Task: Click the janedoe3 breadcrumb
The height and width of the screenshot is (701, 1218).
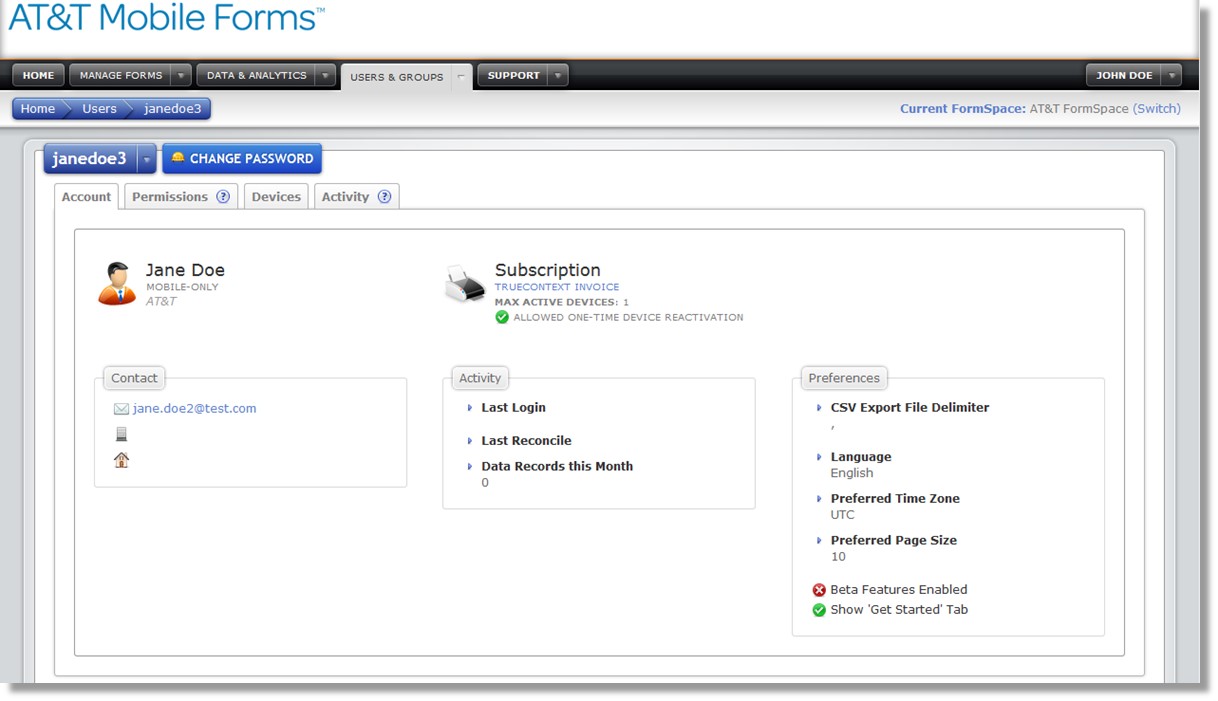Action: coord(173,109)
